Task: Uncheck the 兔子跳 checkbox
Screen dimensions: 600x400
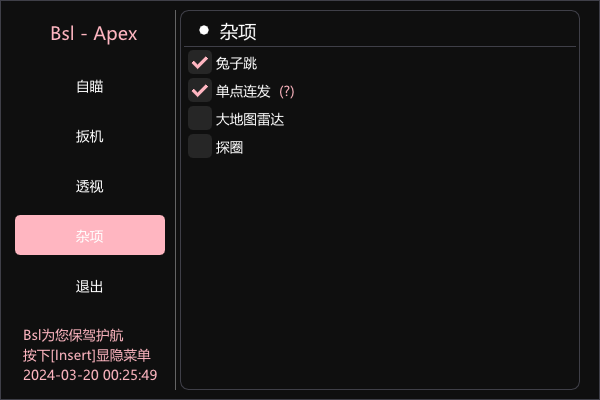Action: click(200, 62)
